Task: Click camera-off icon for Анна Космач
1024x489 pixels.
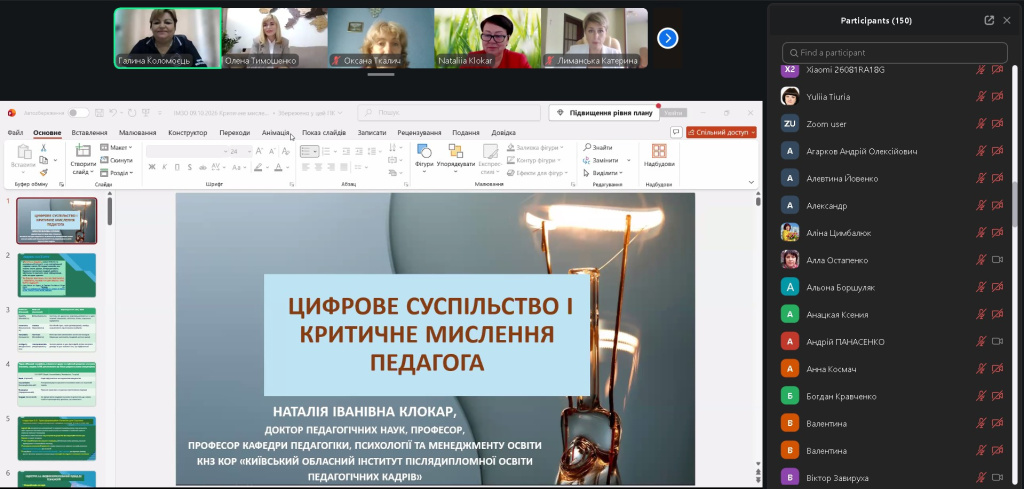Action: [x=997, y=369]
